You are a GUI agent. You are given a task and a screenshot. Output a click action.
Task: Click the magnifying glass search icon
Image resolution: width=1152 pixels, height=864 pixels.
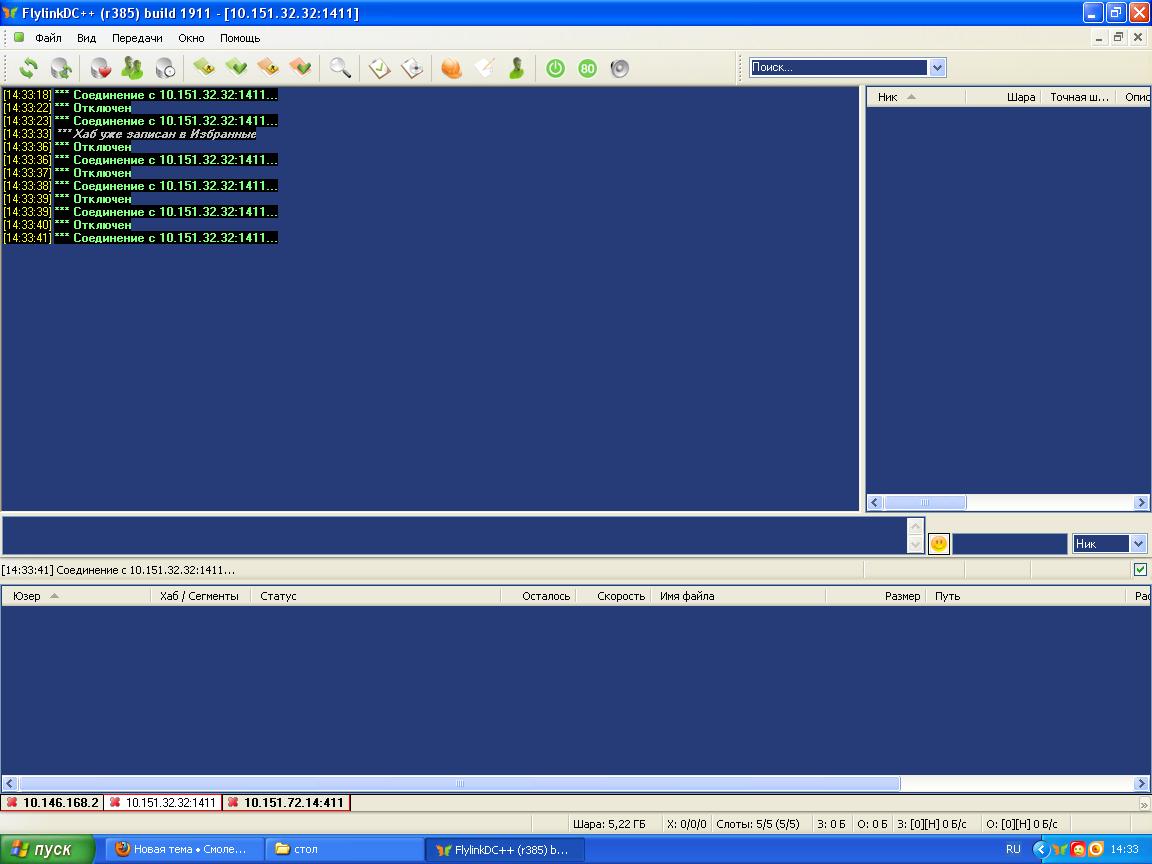pyautogui.click(x=340, y=68)
